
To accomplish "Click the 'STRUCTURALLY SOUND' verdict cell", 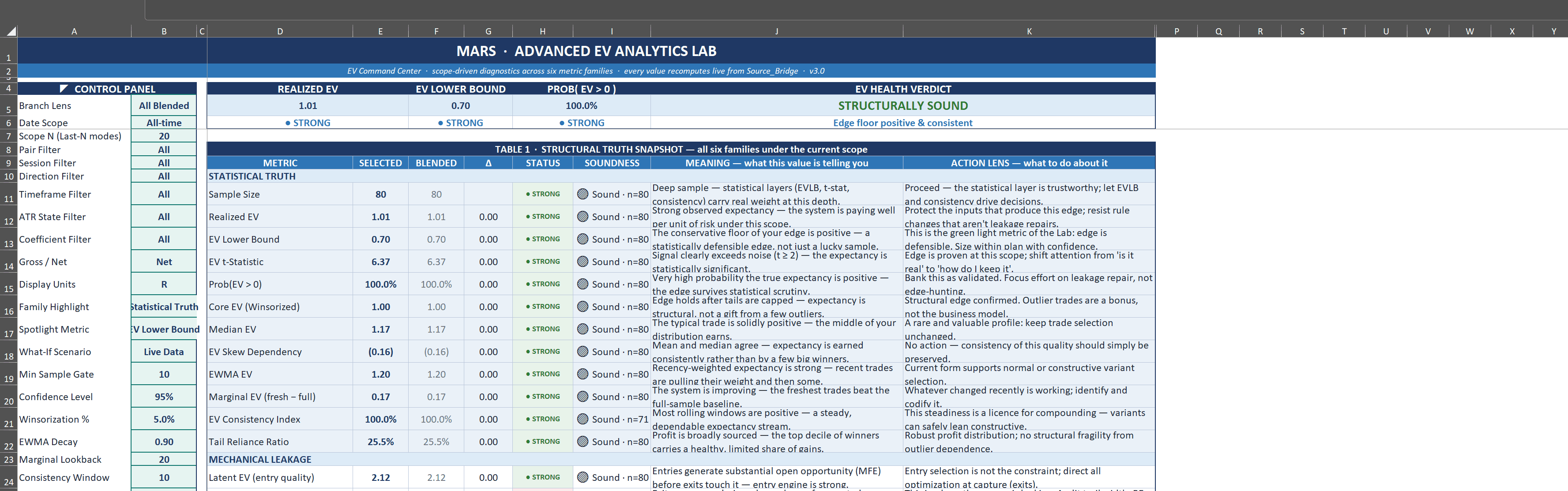I will click(902, 106).
